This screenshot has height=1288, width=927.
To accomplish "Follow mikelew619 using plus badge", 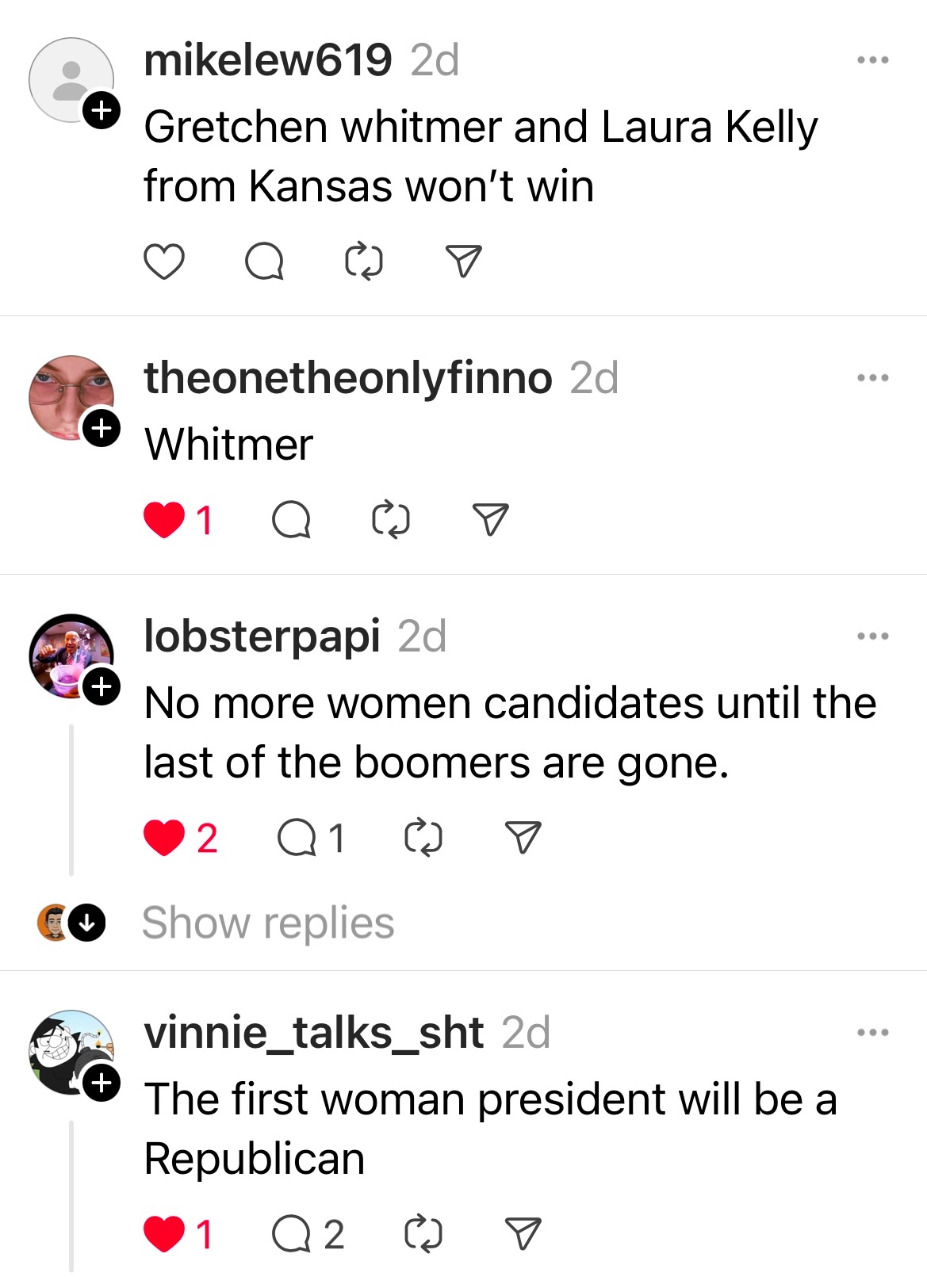I will (x=102, y=110).
